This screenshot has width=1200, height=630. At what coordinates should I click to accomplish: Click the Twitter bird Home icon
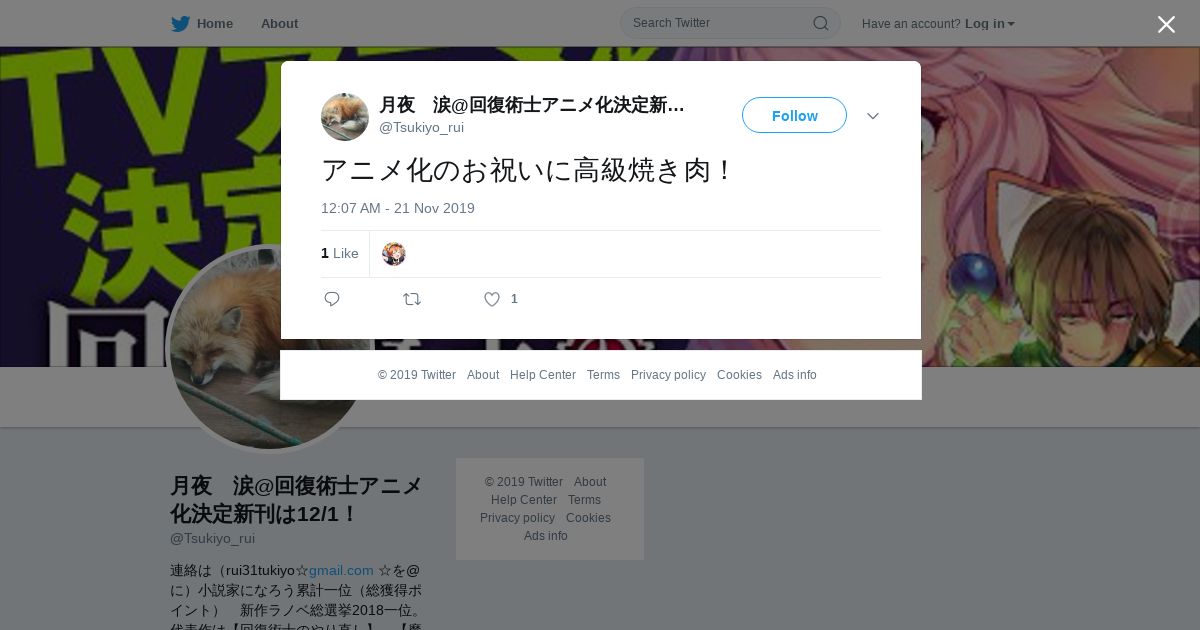coord(180,24)
